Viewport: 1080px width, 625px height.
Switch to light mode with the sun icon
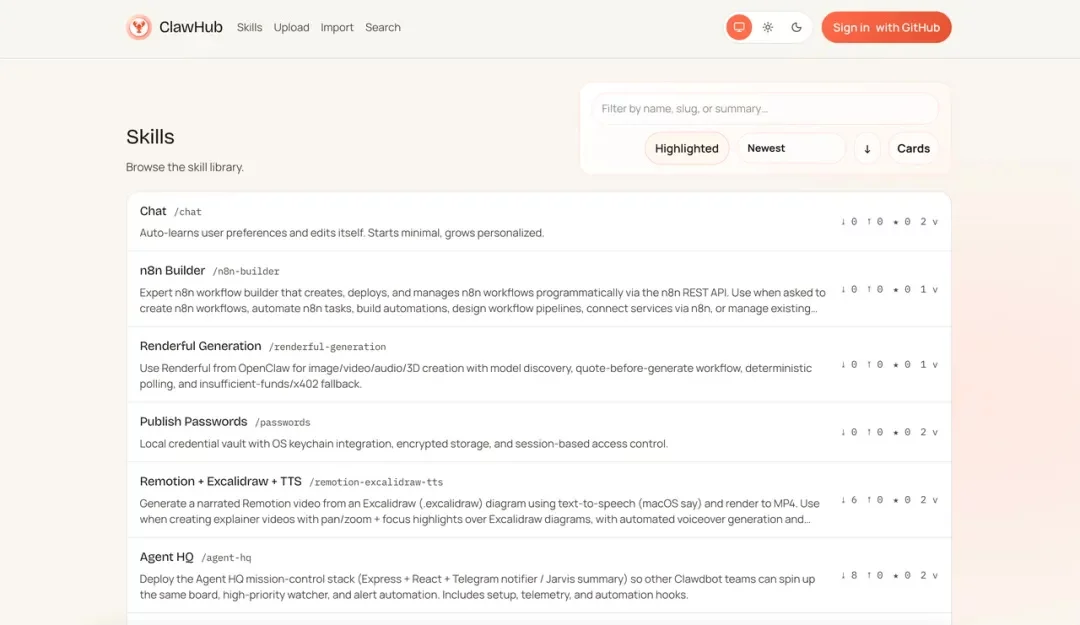click(767, 27)
